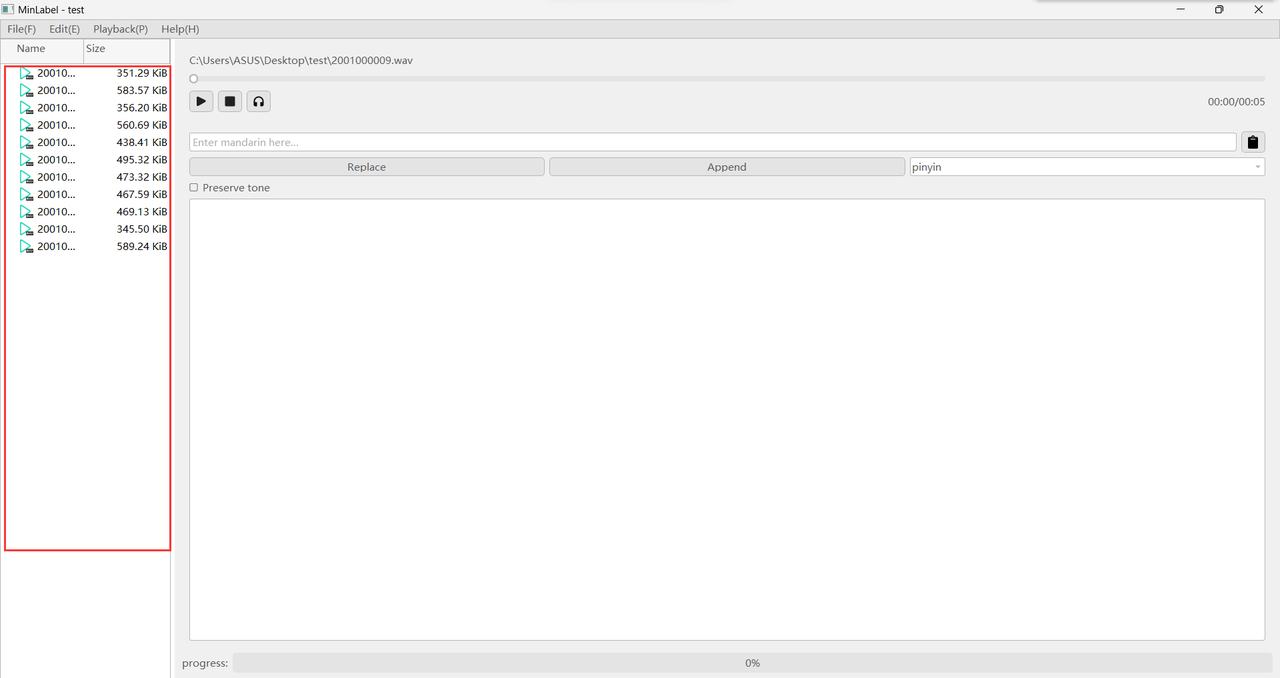1280x678 pixels.
Task: Click the headphones audio device icon
Action: pyautogui.click(x=259, y=101)
